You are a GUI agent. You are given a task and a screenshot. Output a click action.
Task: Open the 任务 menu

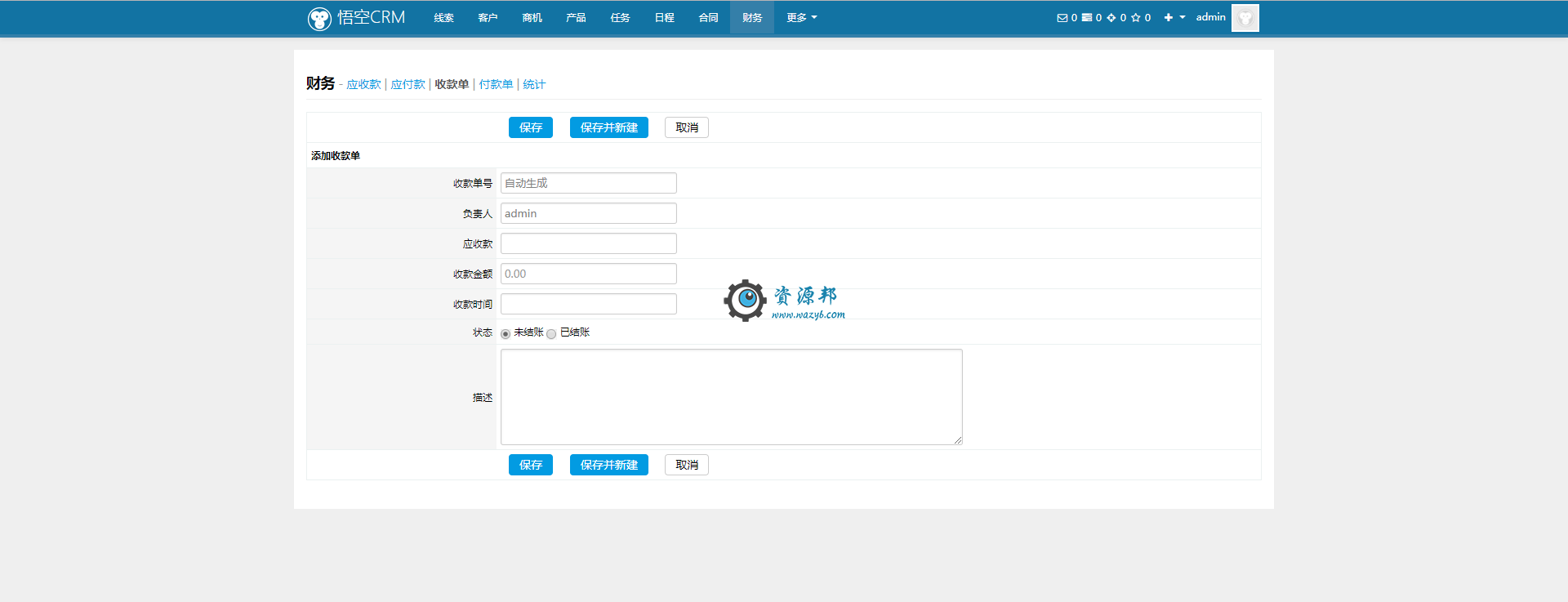pyautogui.click(x=620, y=17)
